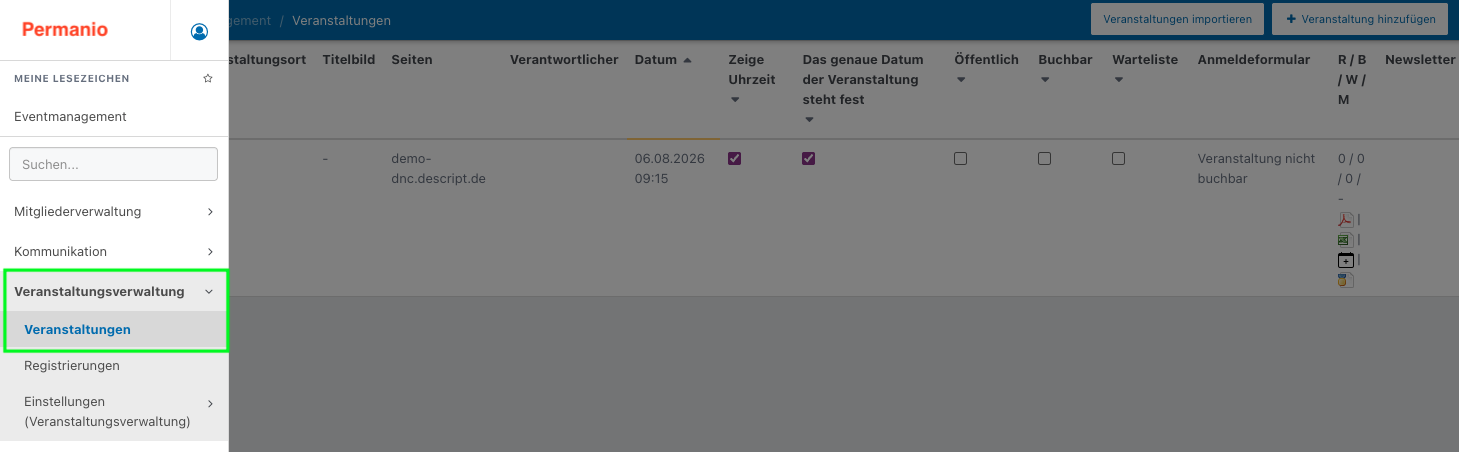Screen dimensions: 1459x452
Task: Click the Verantwortlicher column header
Action: (564, 60)
